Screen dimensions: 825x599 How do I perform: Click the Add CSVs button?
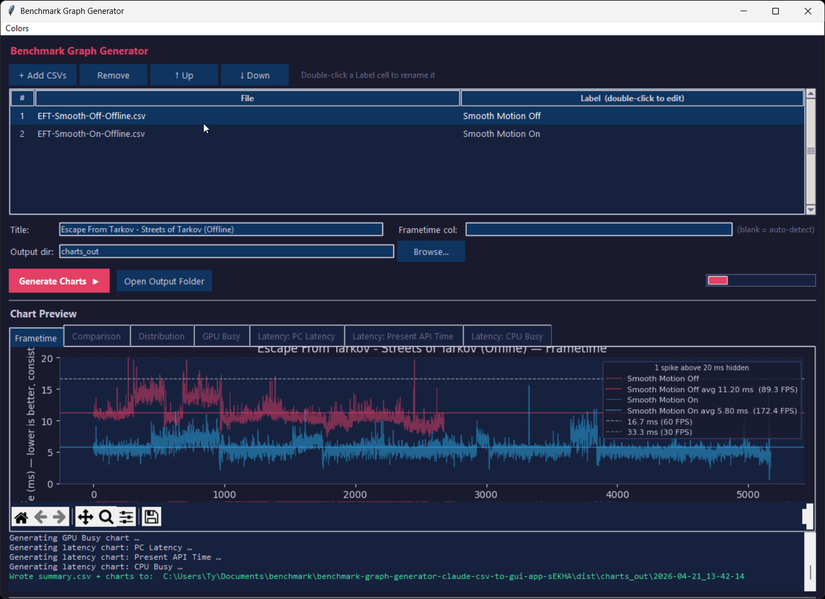[42, 74]
